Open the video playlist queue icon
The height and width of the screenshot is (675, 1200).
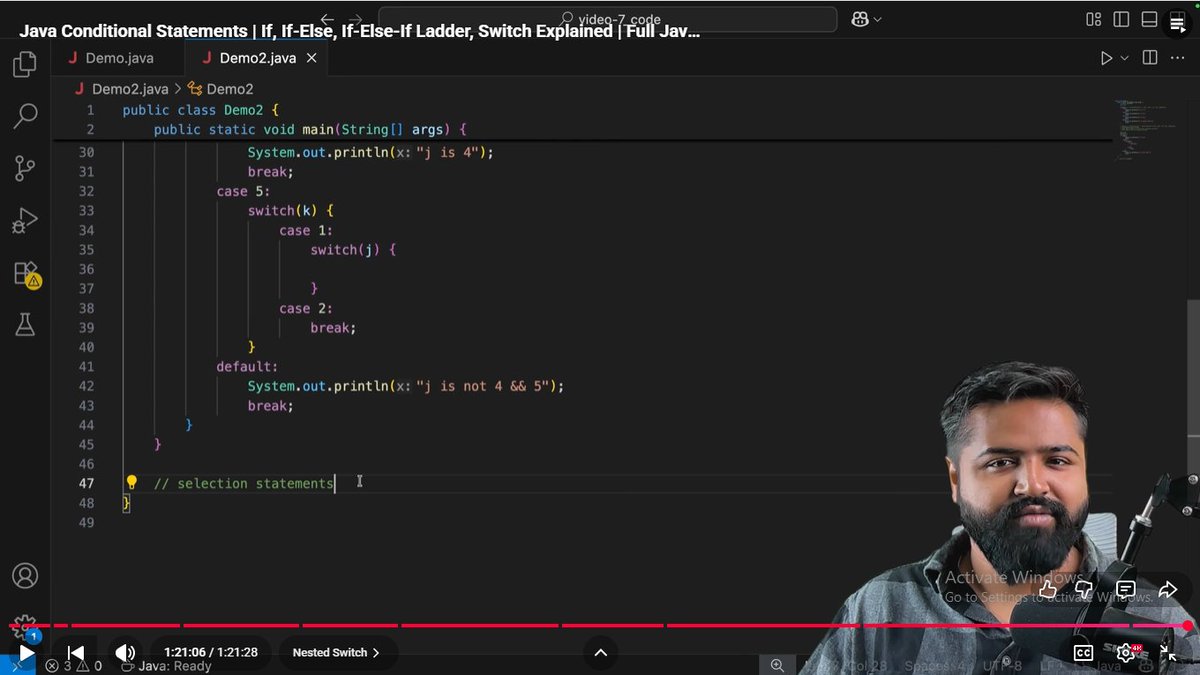tap(1178, 23)
